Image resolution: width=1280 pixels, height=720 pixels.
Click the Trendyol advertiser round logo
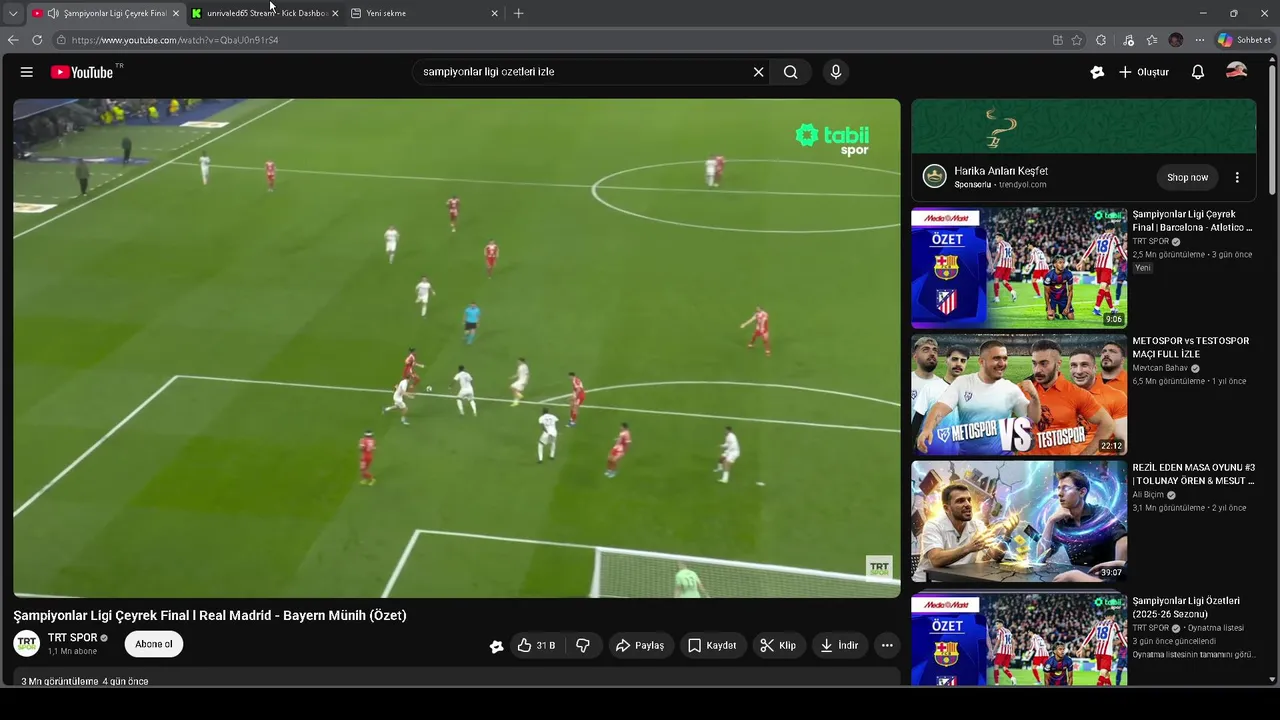[935, 177]
